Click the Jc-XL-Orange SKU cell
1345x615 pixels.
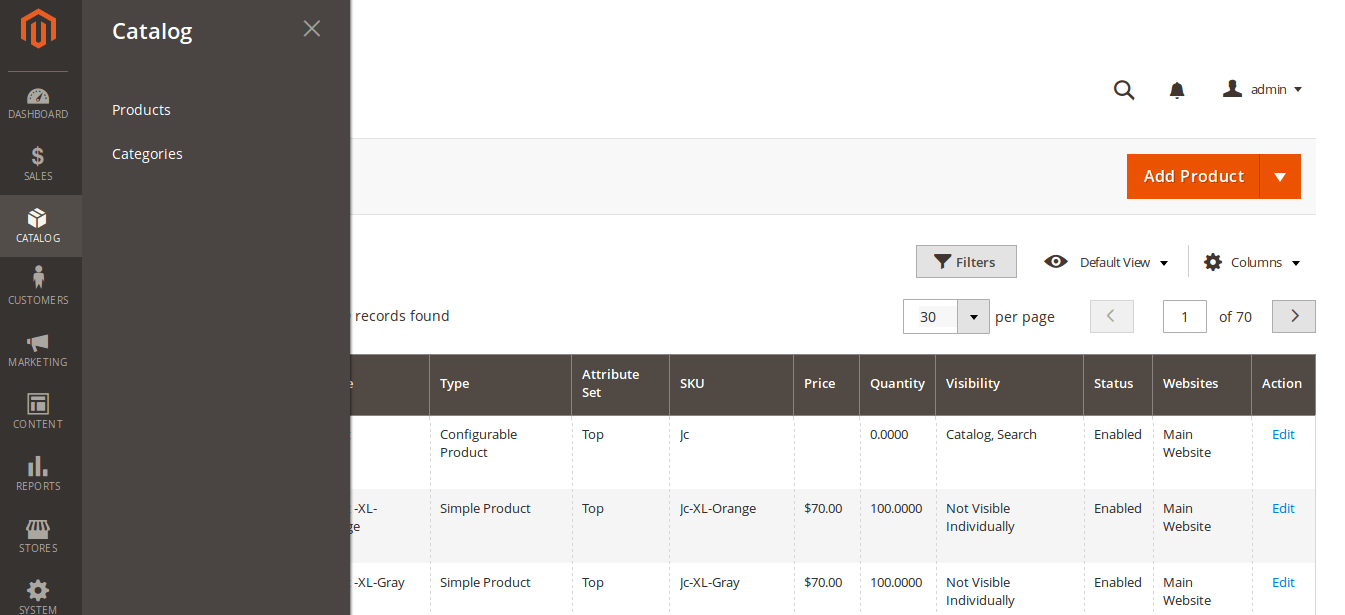731,526
